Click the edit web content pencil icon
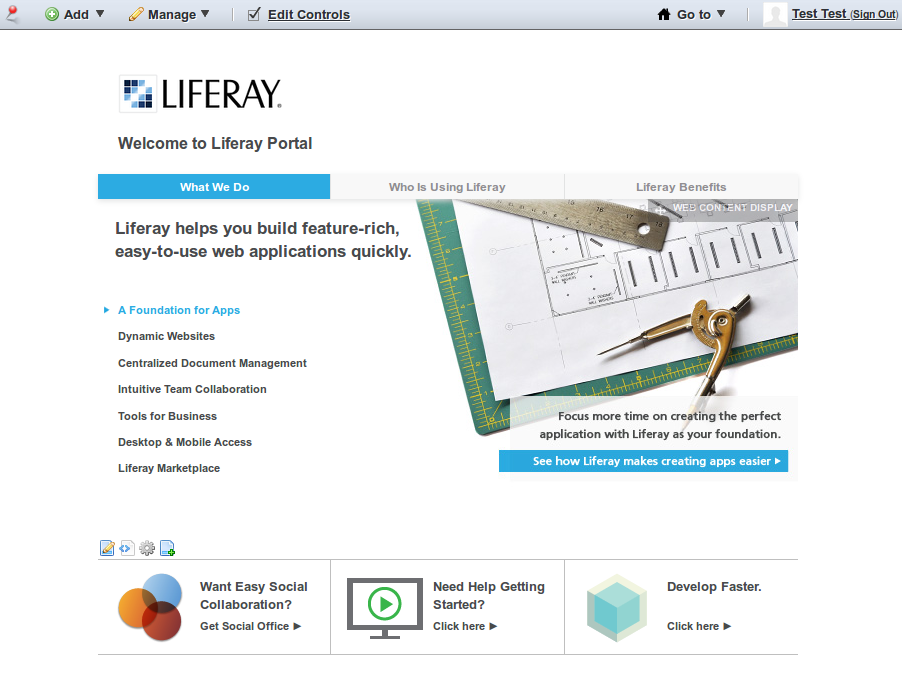The image size is (902, 674). point(107,548)
